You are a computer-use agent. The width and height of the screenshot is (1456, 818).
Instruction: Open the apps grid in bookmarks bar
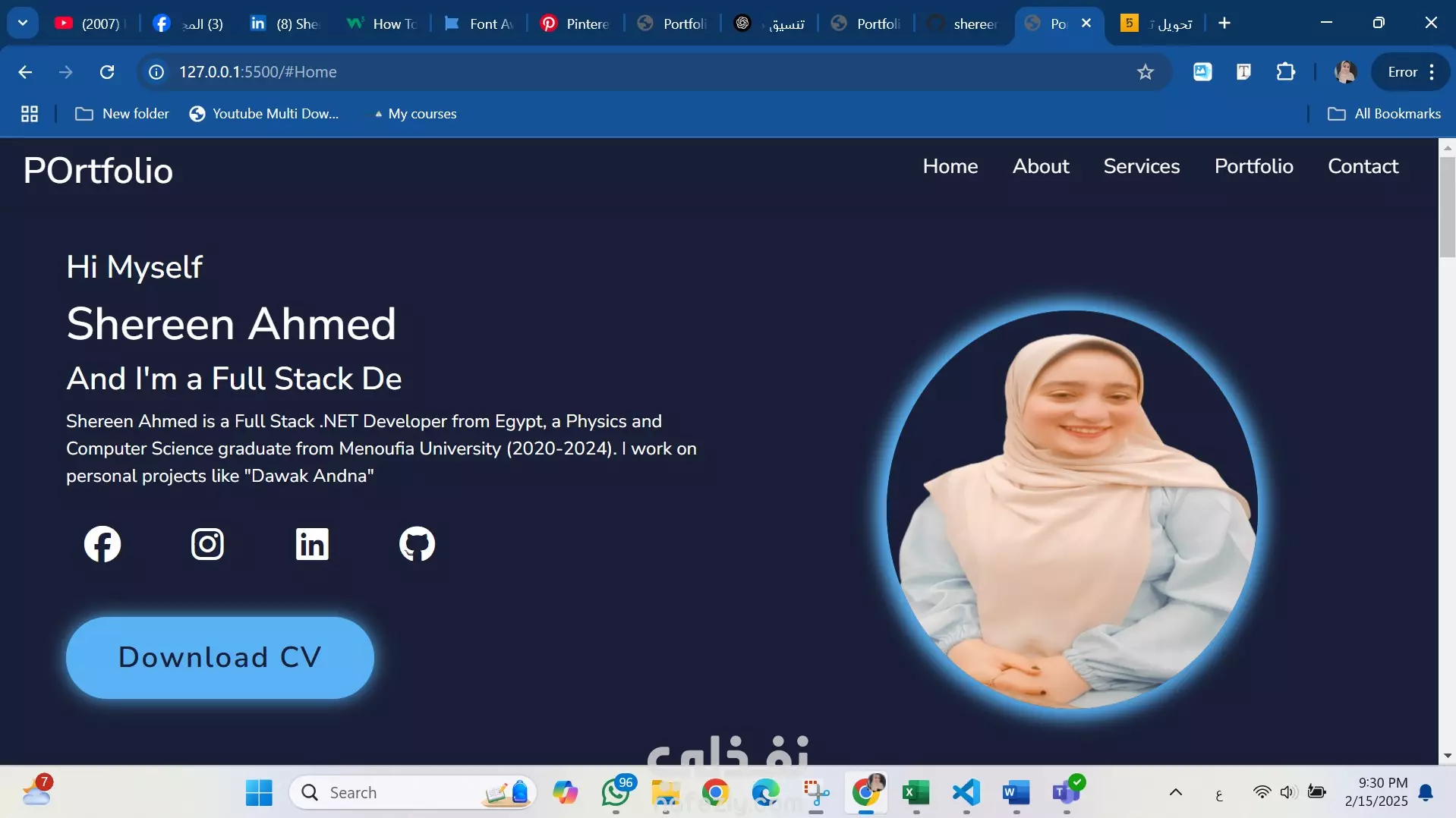click(30, 114)
